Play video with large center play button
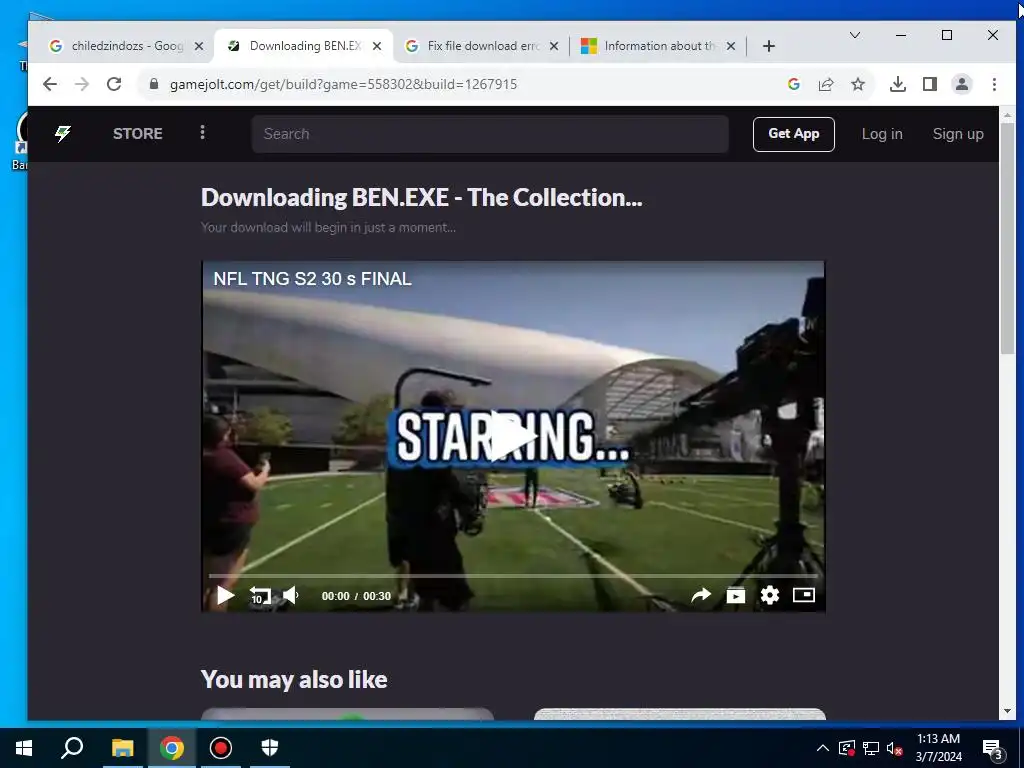Image resolution: width=1024 pixels, height=768 pixels. point(513,436)
